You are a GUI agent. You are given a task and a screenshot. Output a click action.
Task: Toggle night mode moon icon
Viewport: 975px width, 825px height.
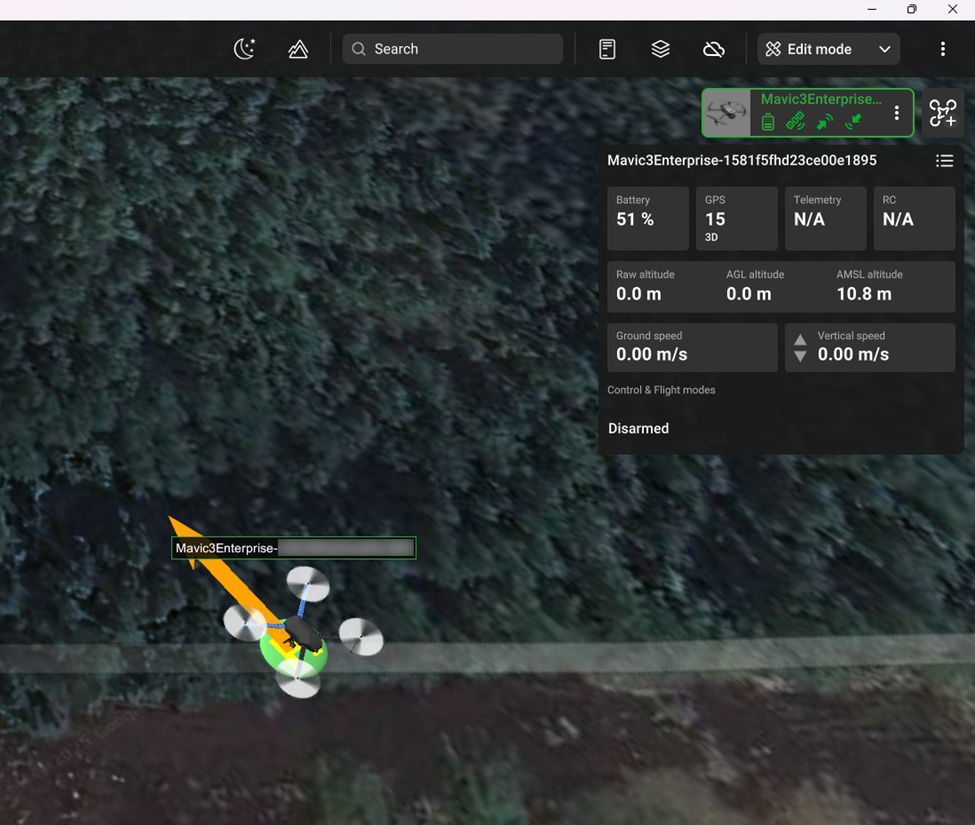pos(244,49)
